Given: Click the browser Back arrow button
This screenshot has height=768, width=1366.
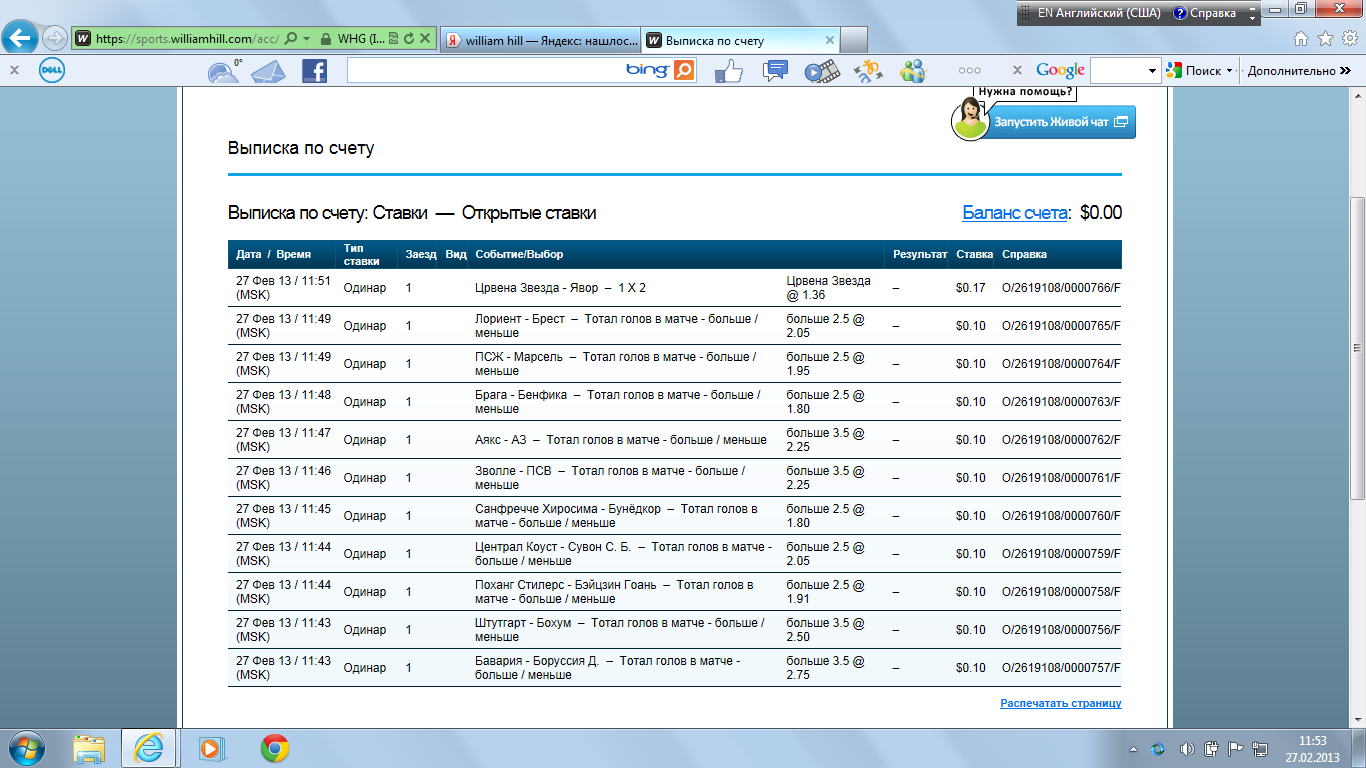Looking at the screenshot, I should pyautogui.click(x=21, y=39).
